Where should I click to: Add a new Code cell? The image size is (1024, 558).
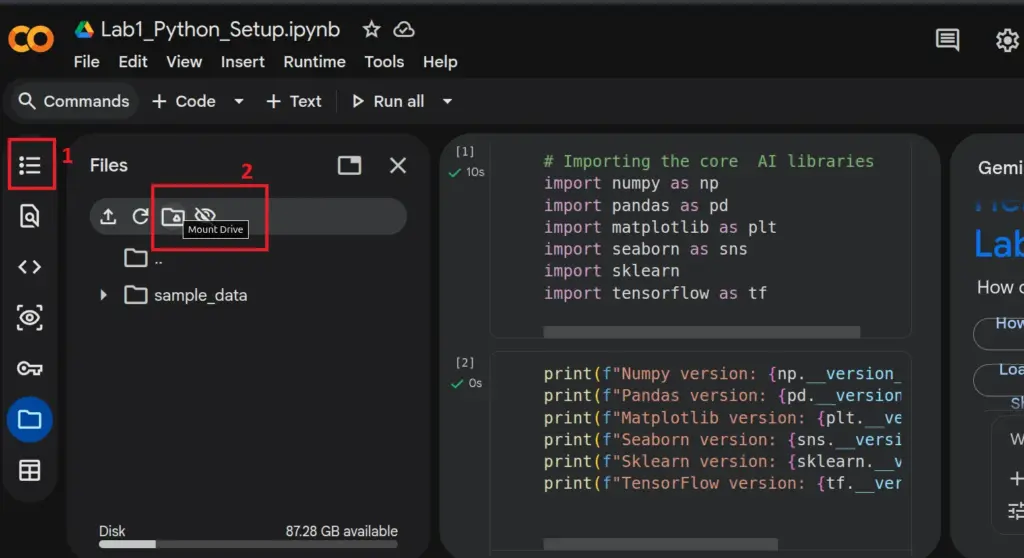(x=184, y=101)
